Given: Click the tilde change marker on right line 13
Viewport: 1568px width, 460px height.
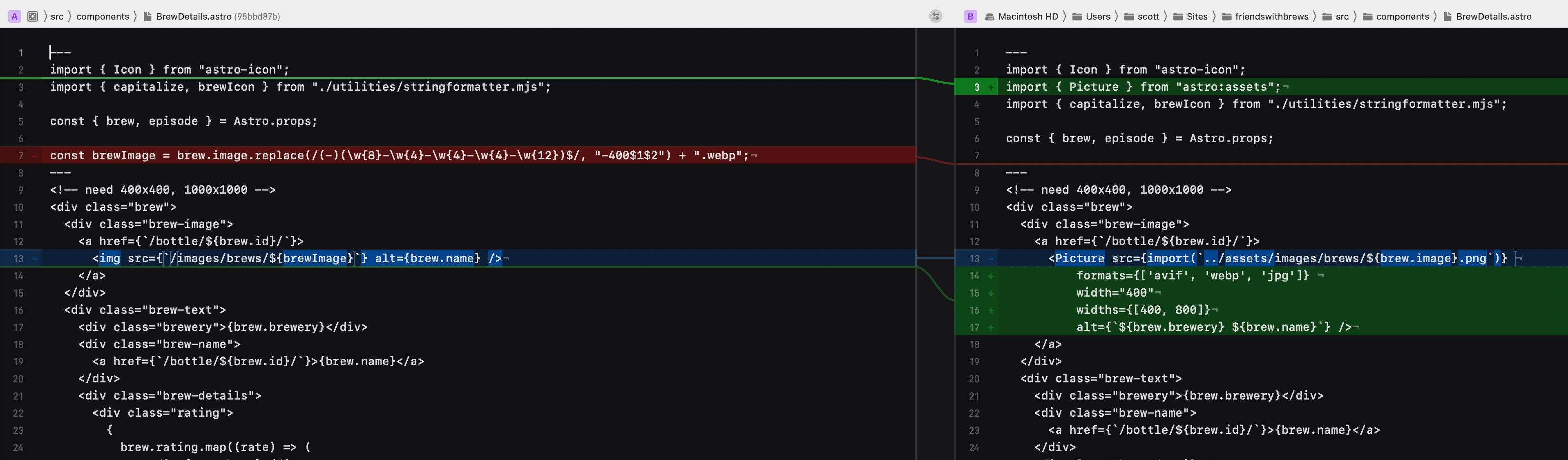Looking at the screenshot, I should (x=991, y=259).
